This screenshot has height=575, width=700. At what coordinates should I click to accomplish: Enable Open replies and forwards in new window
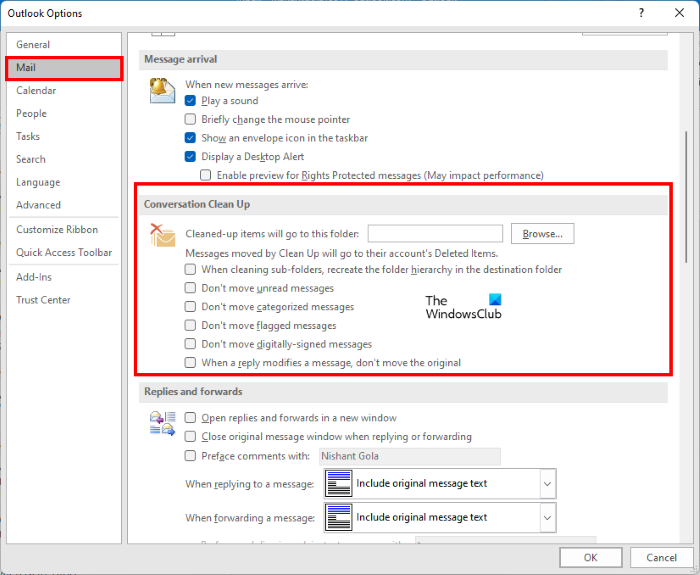(190, 418)
